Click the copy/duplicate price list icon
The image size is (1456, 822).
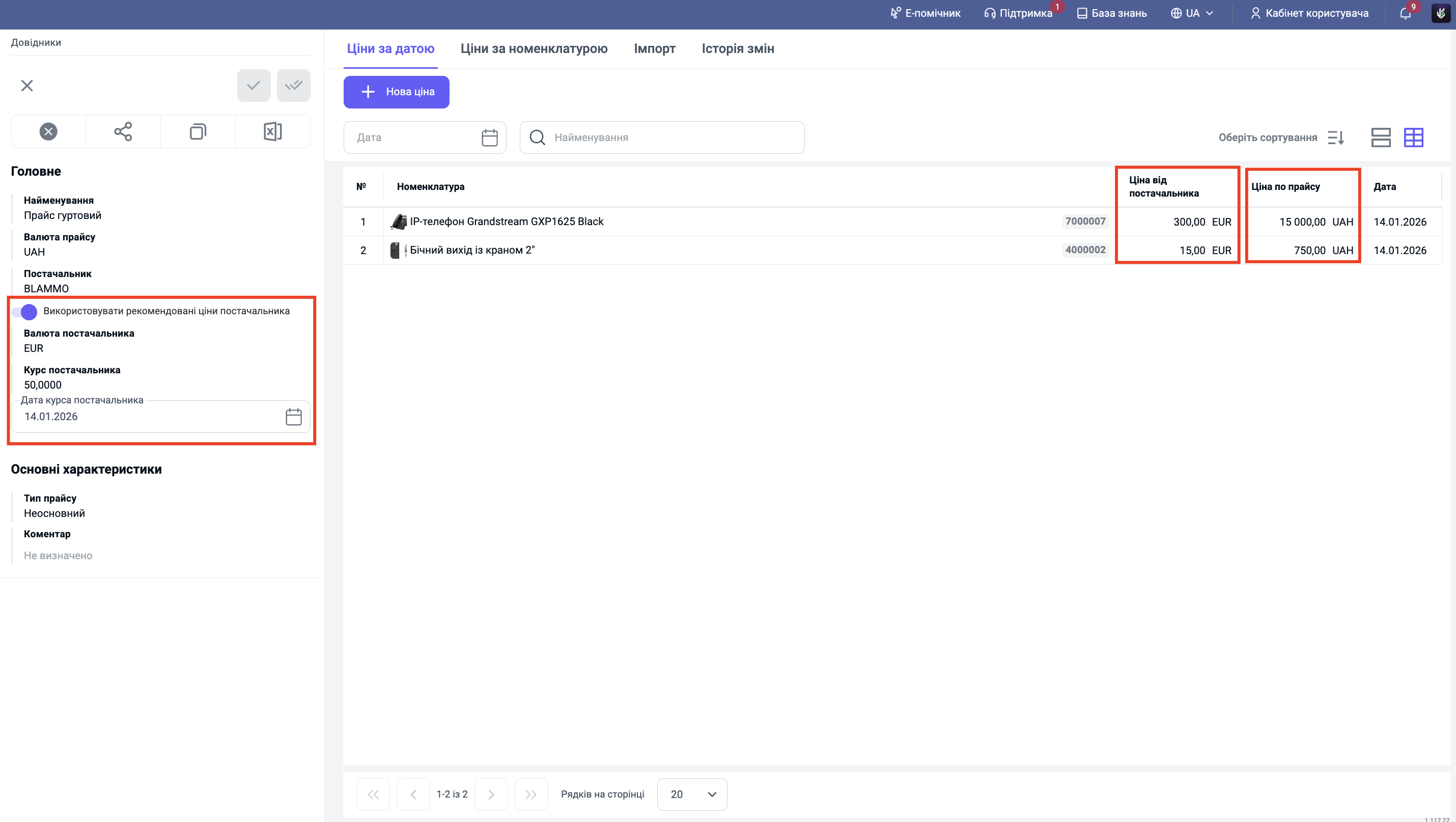(x=197, y=132)
